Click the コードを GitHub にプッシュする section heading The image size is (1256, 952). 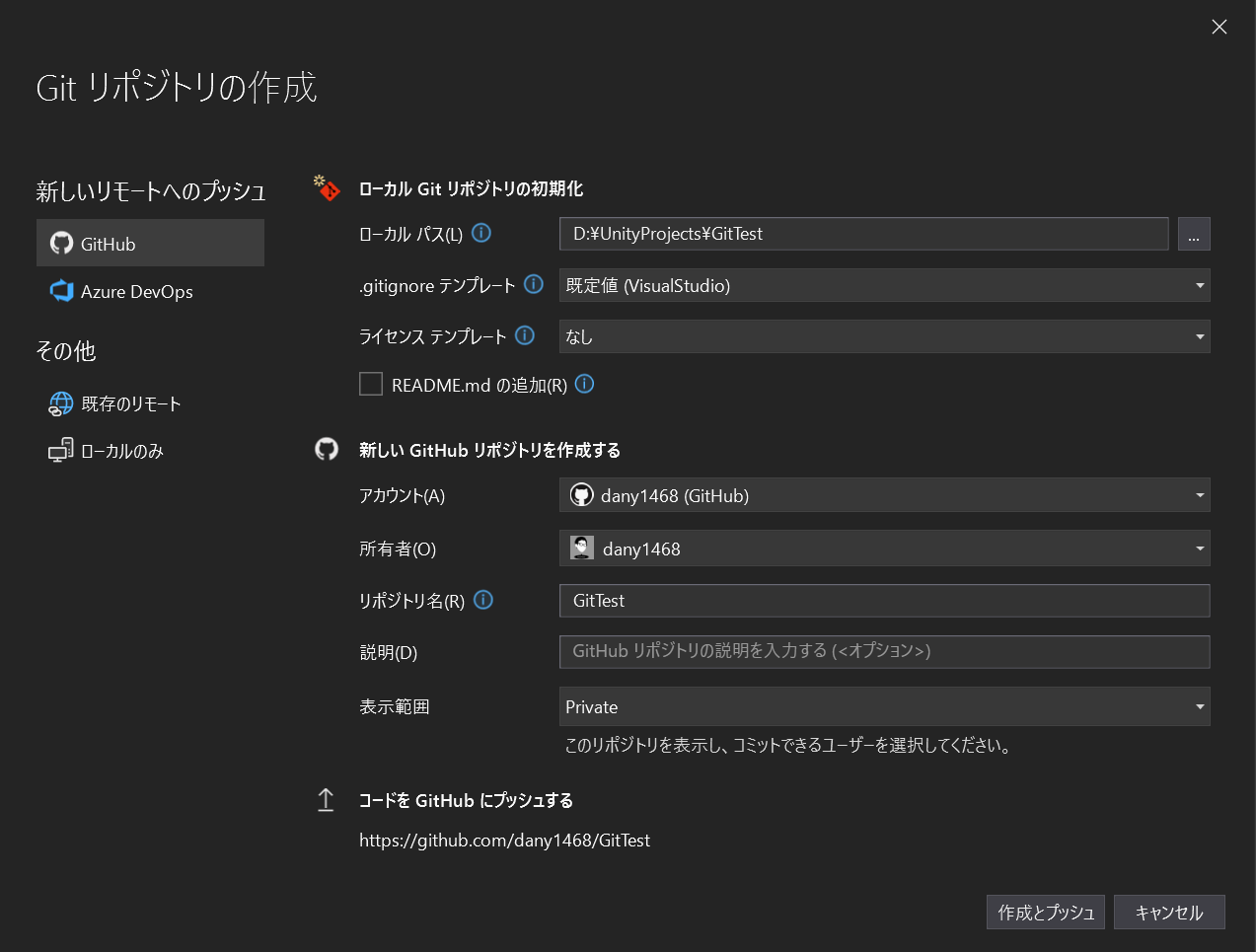pos(466,800)
